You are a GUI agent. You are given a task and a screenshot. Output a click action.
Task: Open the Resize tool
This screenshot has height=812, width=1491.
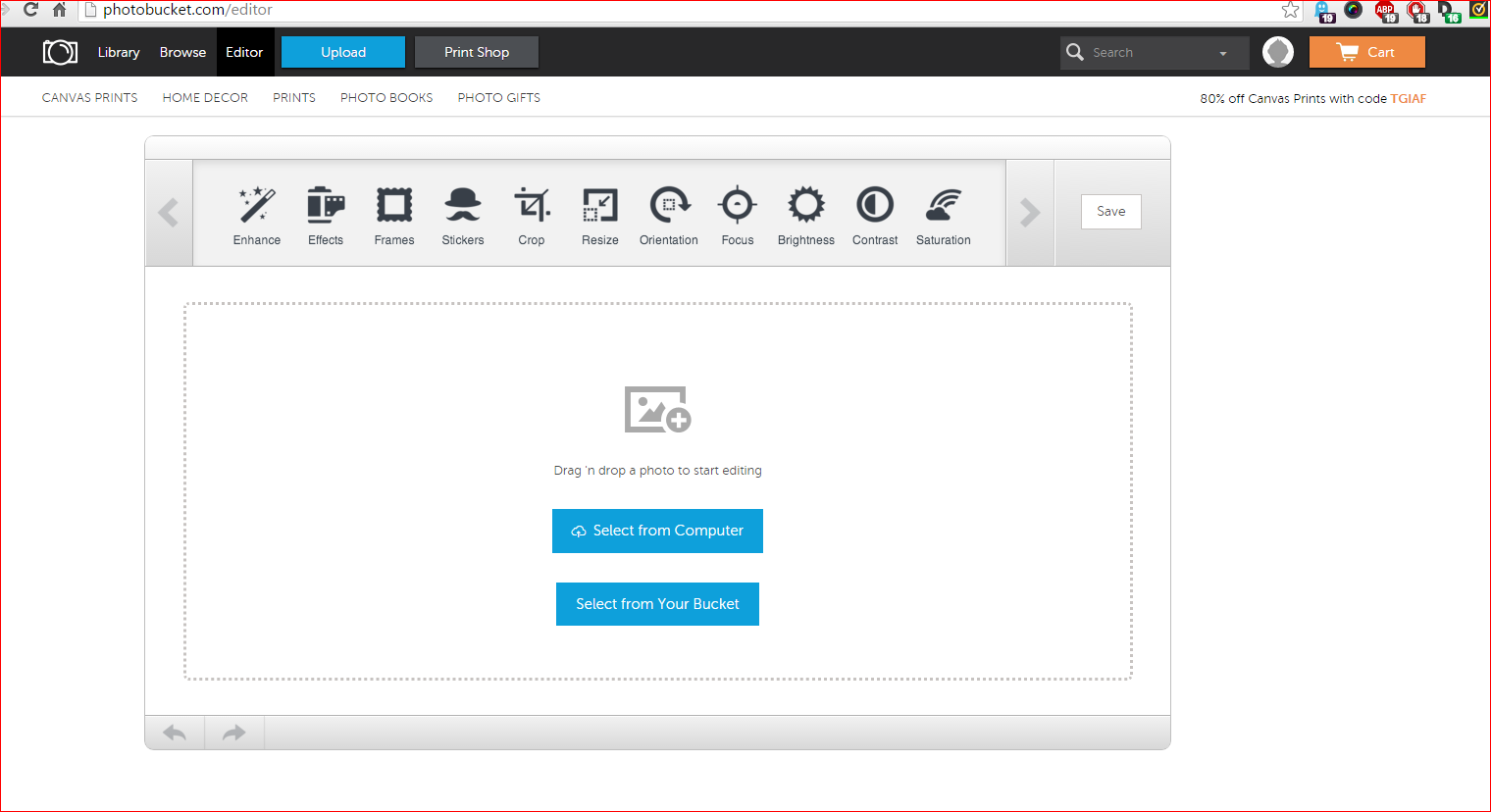(x=600, y=216)
